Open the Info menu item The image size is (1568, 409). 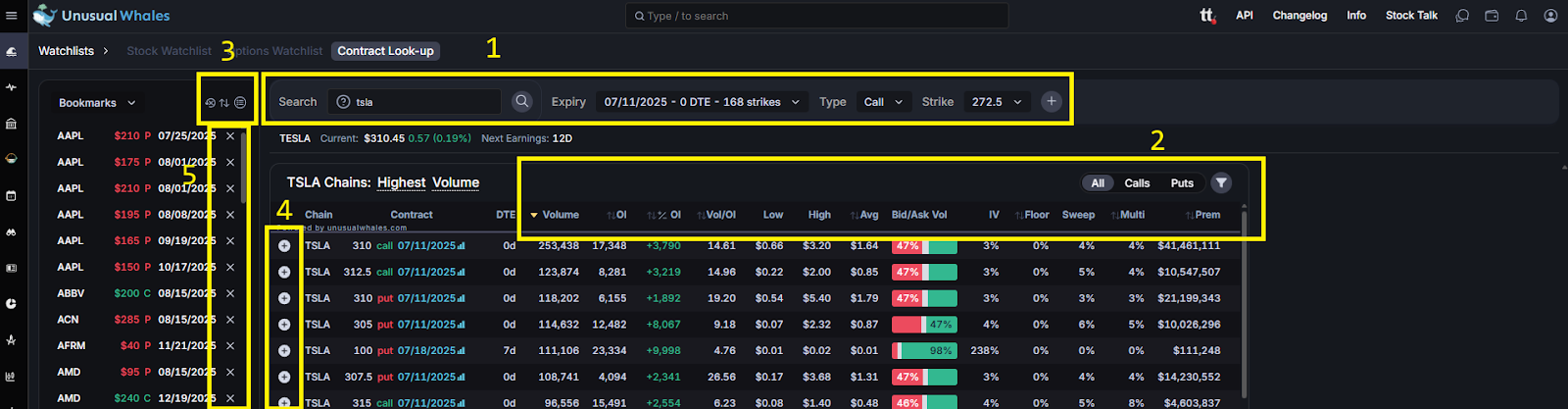1356,16
